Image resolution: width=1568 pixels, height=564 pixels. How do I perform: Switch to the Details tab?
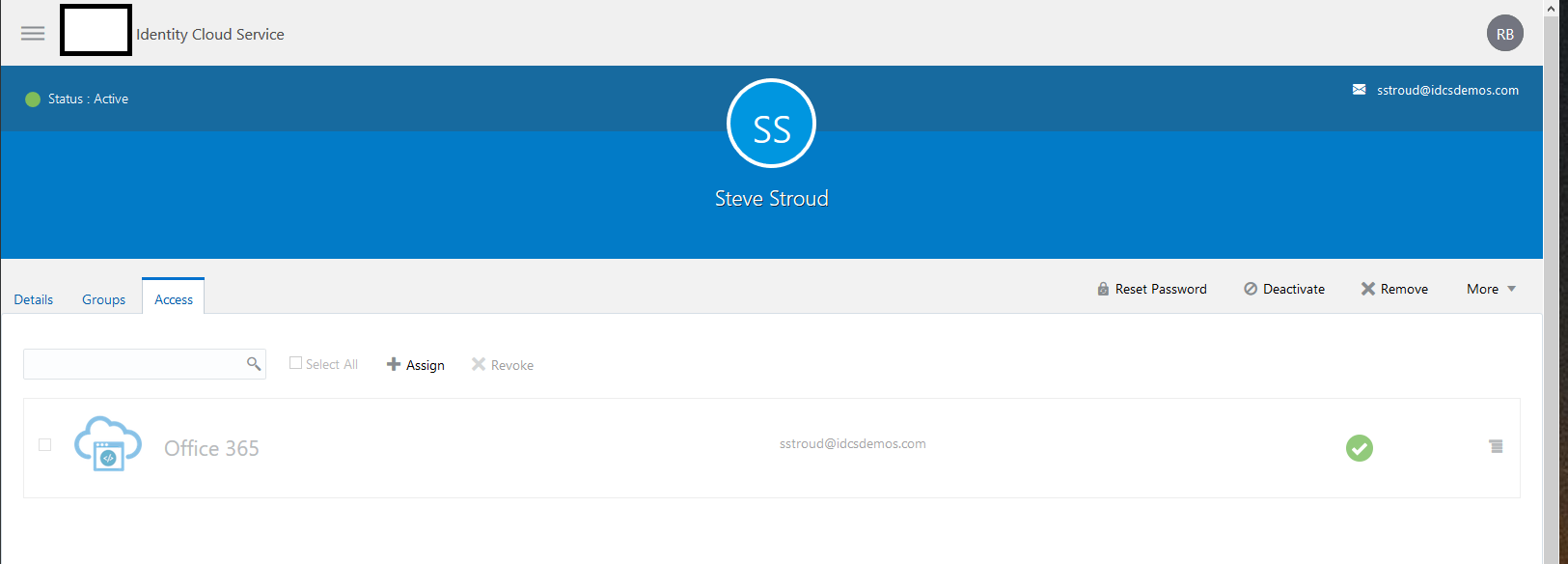coord(34,299)
